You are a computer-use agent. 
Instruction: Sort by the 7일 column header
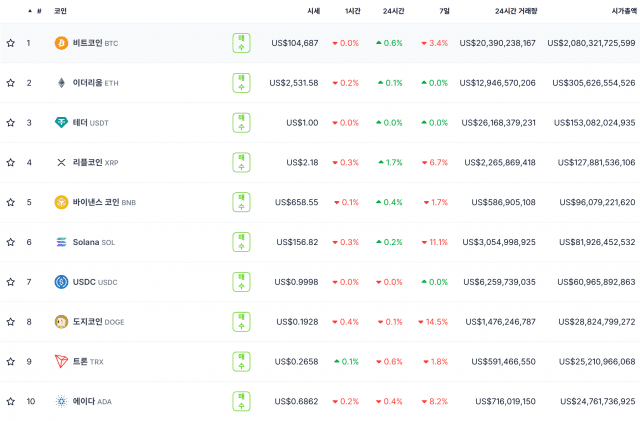442,10
